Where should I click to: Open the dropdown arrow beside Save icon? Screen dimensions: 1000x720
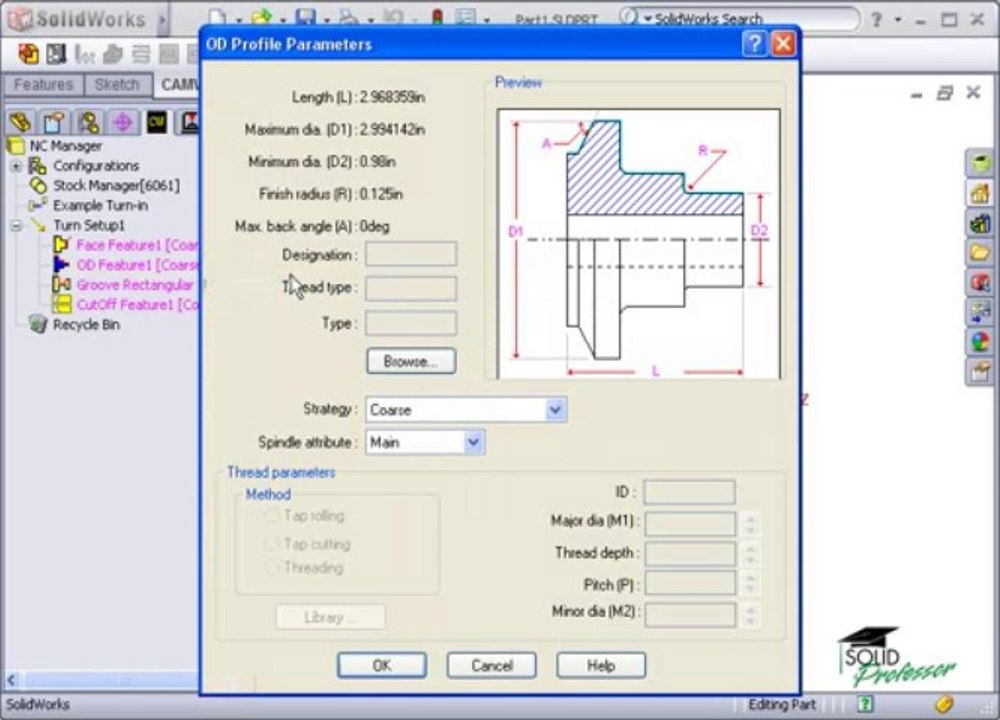(x=326, y=20)
